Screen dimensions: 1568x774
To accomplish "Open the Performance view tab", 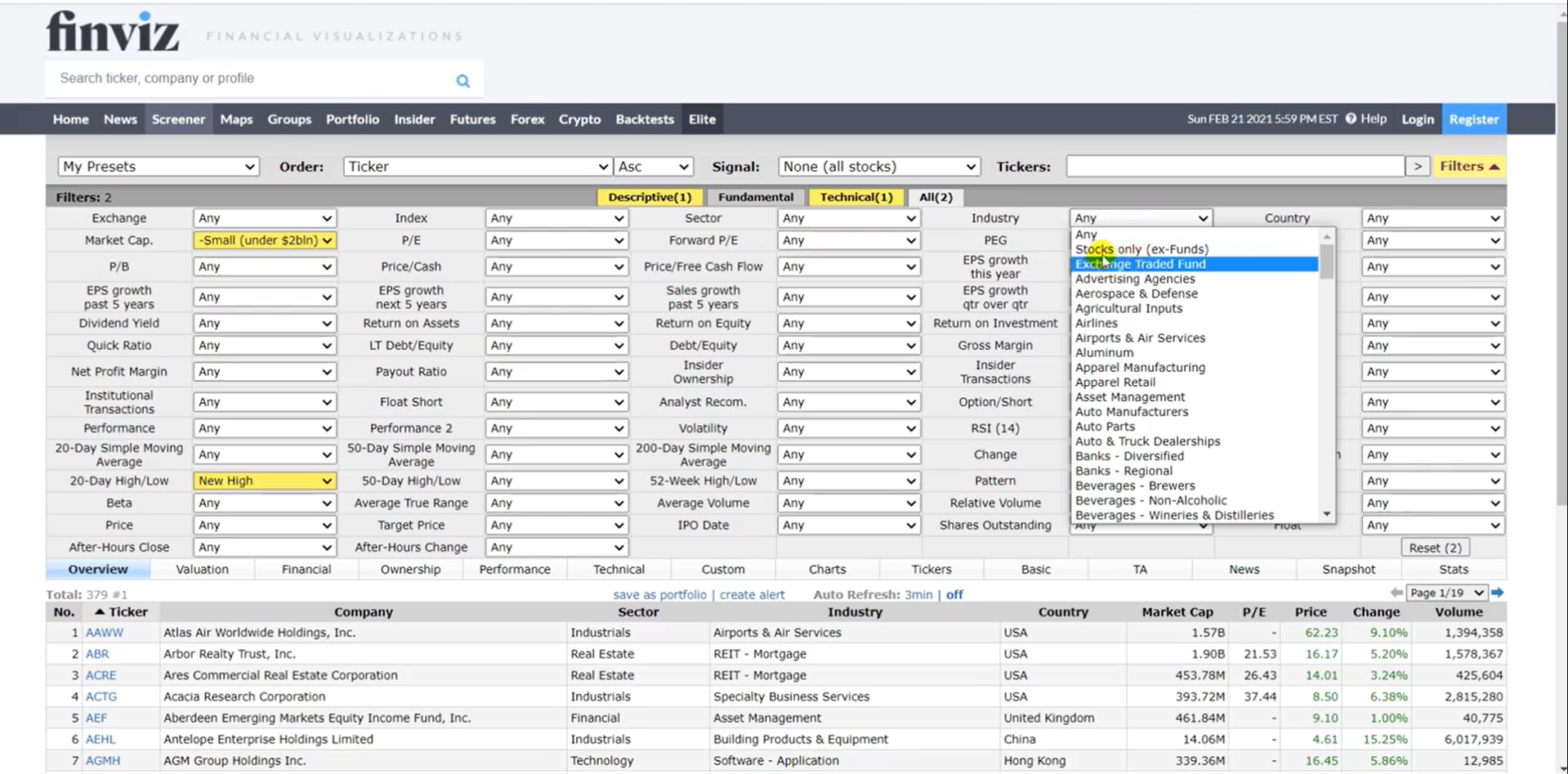I will 515,569.
